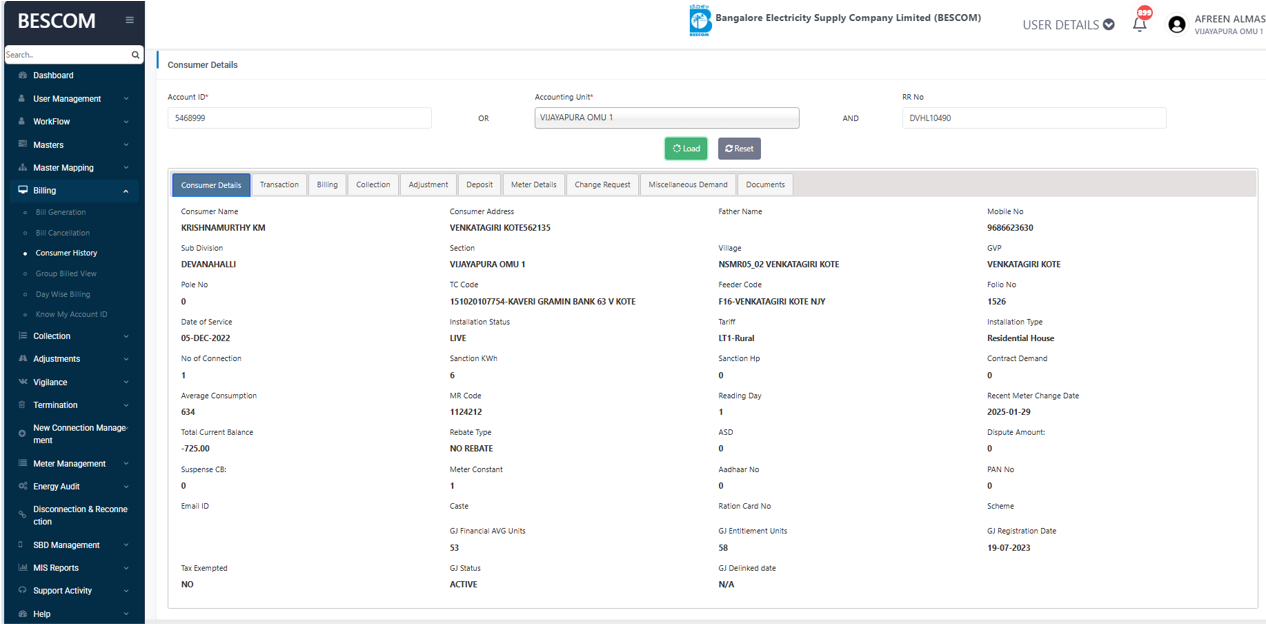
Task: Expand the Collection menu chevron
Action: click(x=126, y=336)
